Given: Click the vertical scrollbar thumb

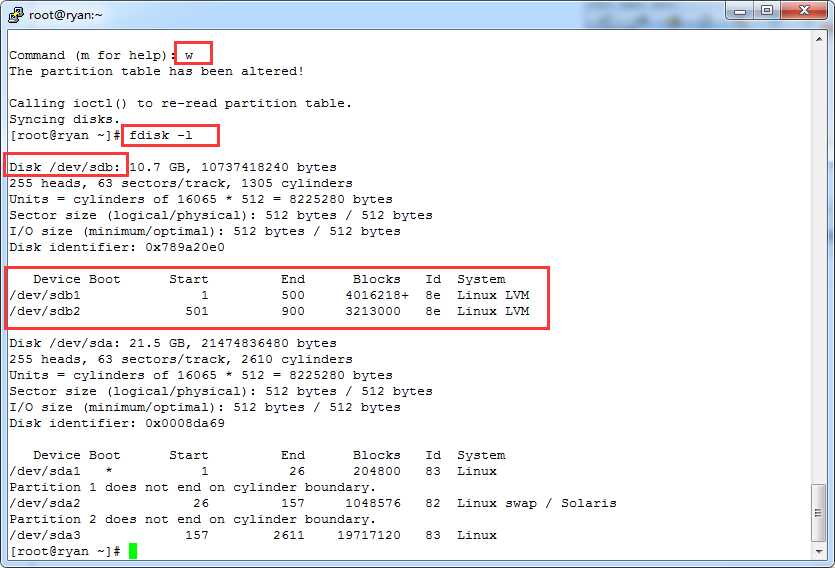Looking at the screenshot, I should [x=819, y=513].
